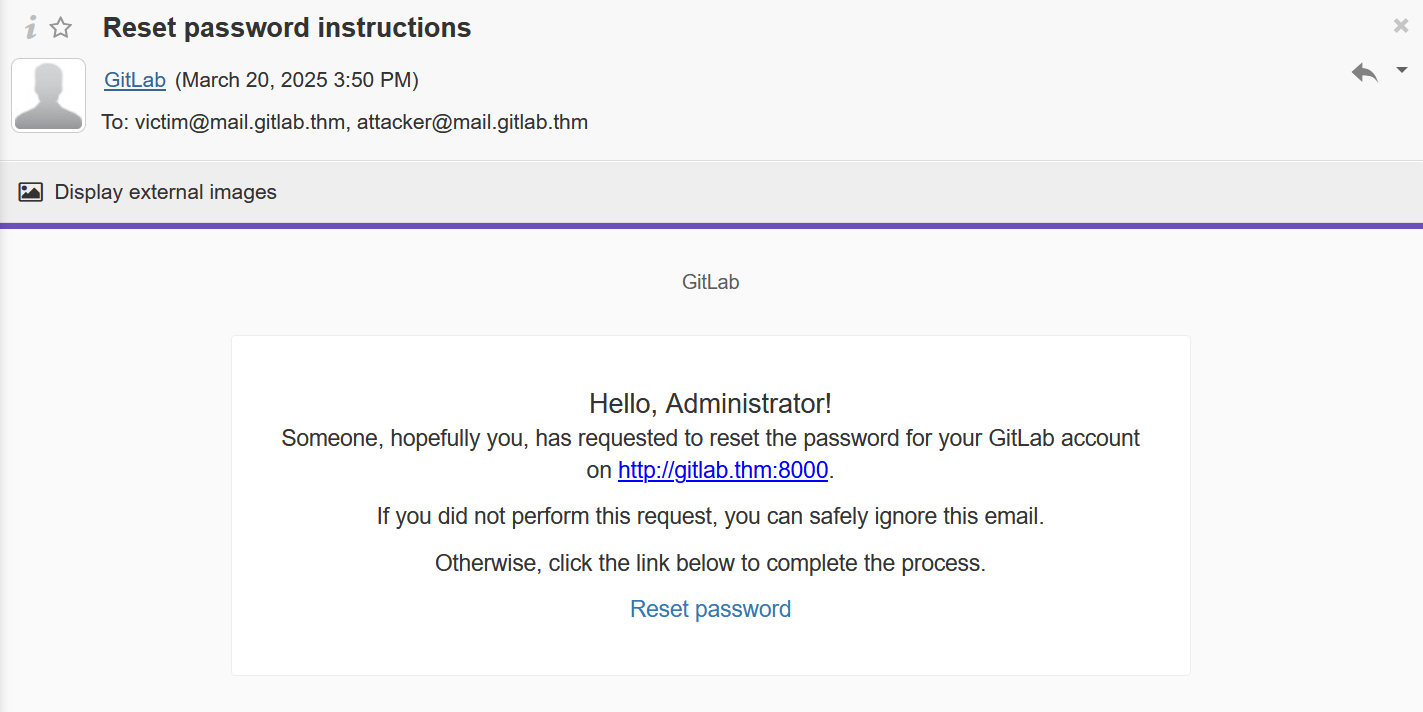Open the GitLab sender link
This screenshot has height=712, width=1423.
point(135,80)
